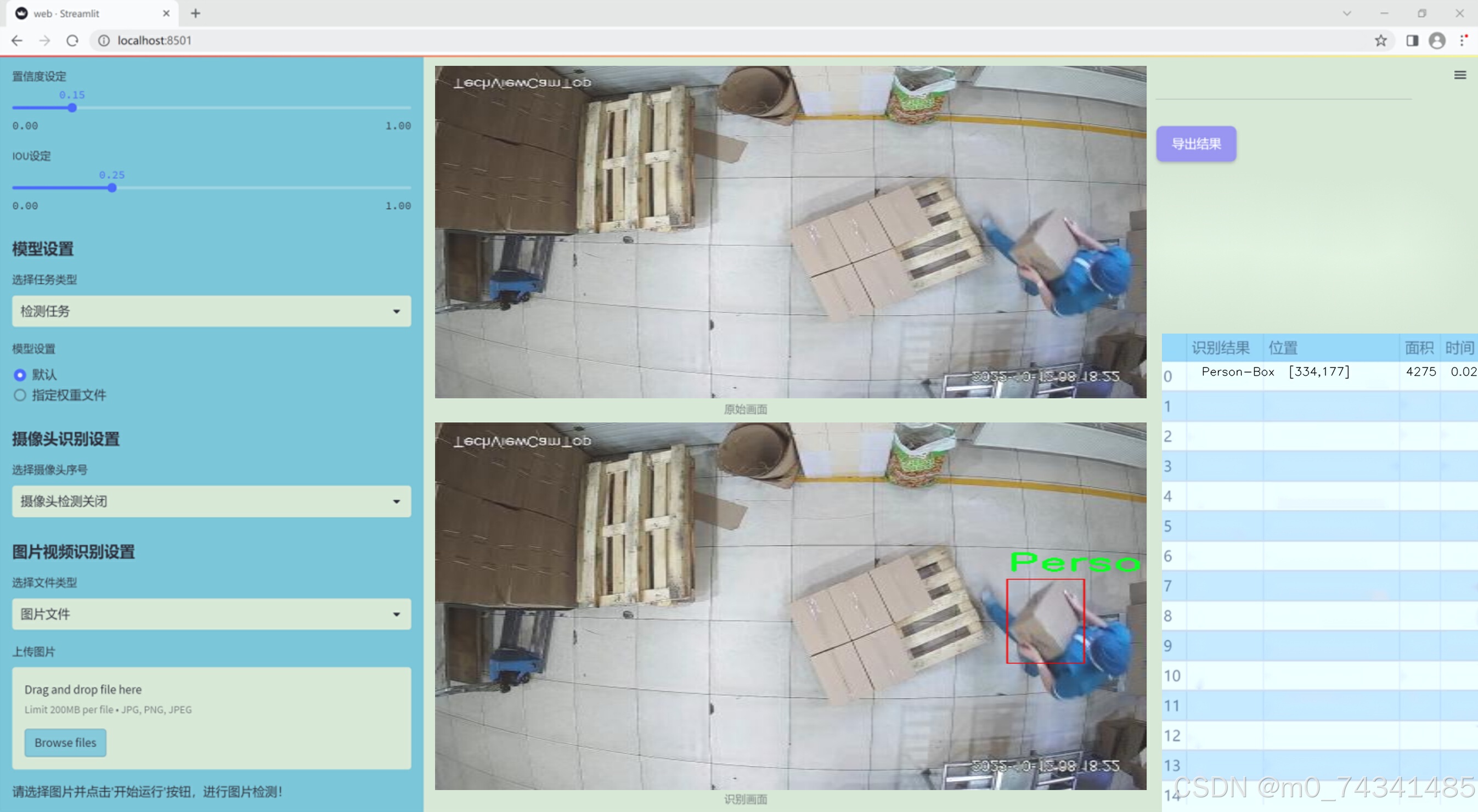
Task: Select the Person-Box result row
Action: click(1238, 372)
